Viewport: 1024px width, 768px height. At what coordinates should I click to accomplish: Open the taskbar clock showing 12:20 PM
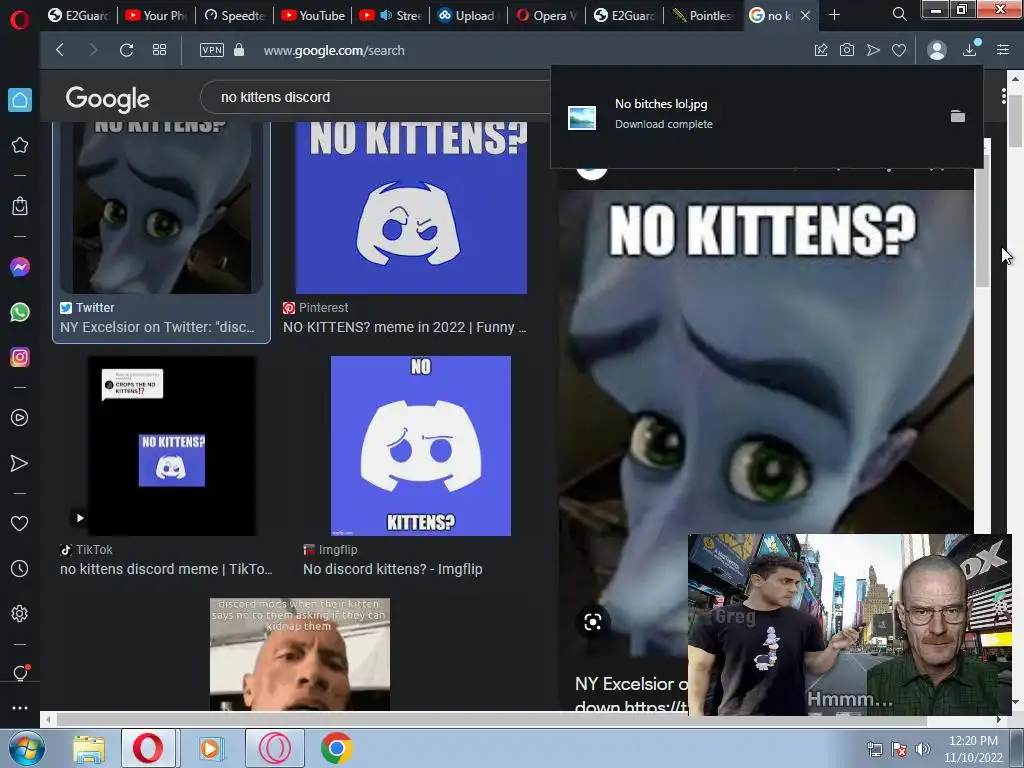[x=973, y=749]
